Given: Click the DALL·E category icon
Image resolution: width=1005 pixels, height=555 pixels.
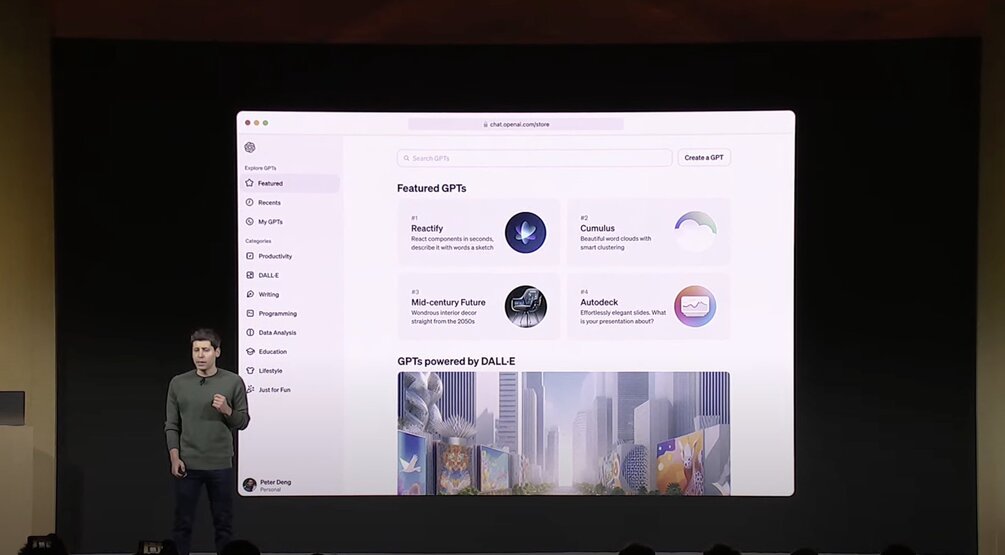Looking at the screenshot, I should [x=250, y=275].
